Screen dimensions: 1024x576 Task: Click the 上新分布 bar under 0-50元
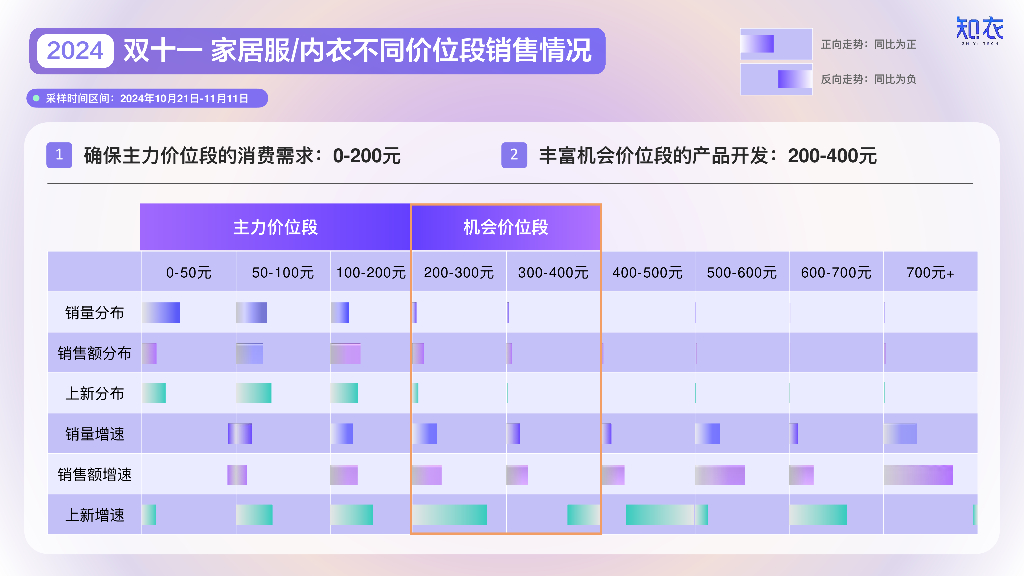point(154,393)
